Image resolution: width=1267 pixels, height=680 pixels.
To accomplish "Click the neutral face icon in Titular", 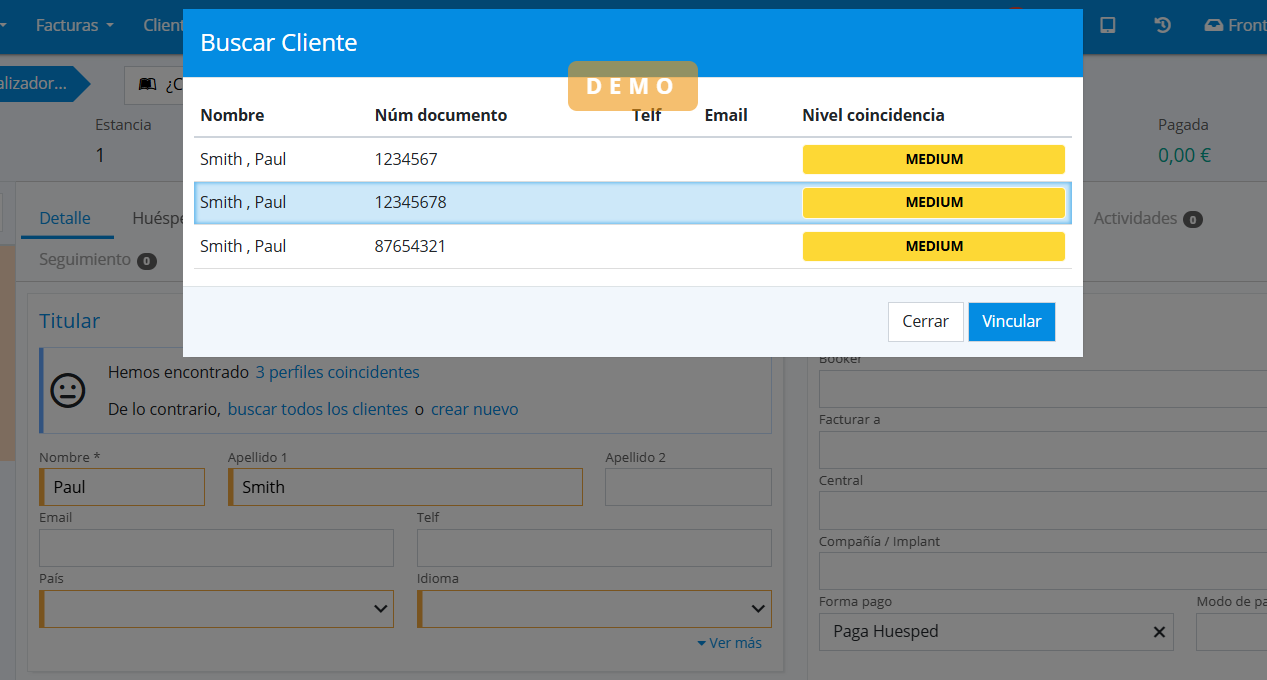I will click(68, 390).
